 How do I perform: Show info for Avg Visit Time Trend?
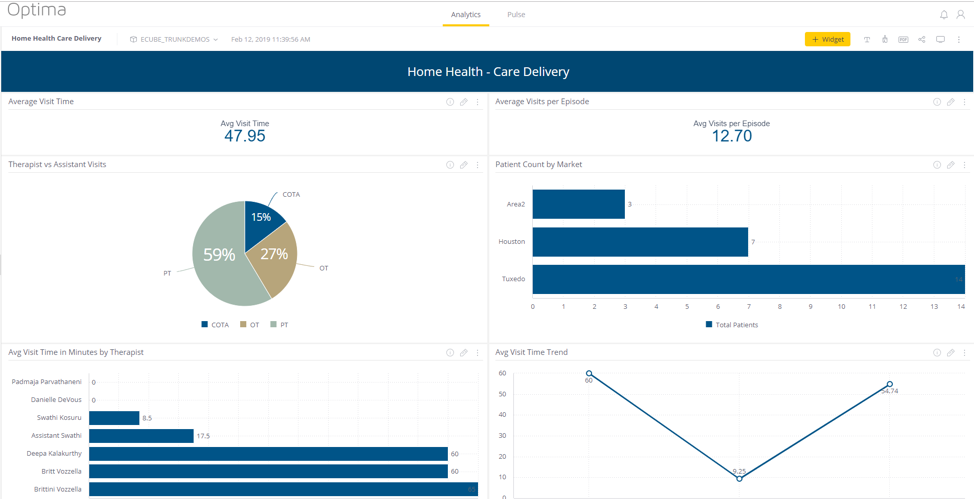(937, 352)
